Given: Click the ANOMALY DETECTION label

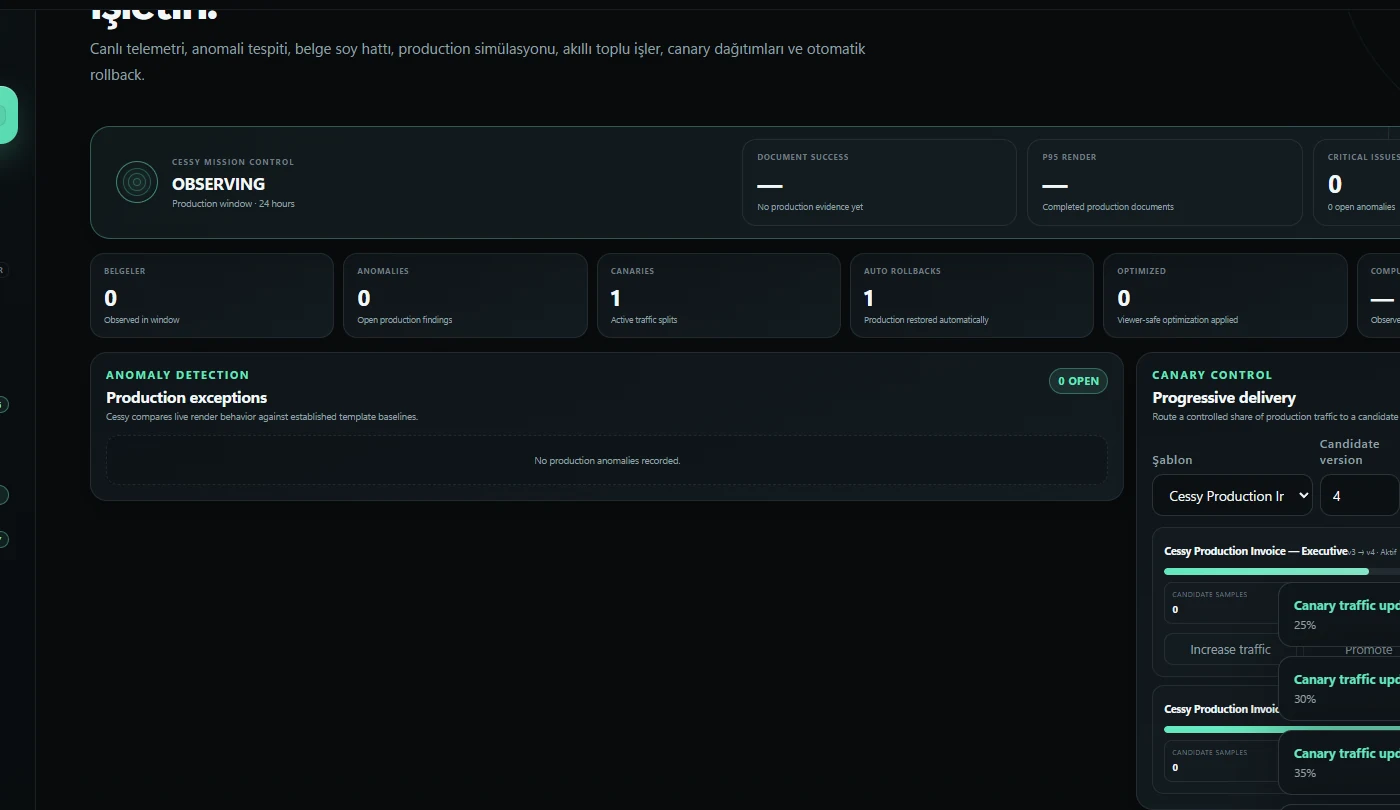Looking at the screenshot, I should pyautogui.click(x=178, y=375).
